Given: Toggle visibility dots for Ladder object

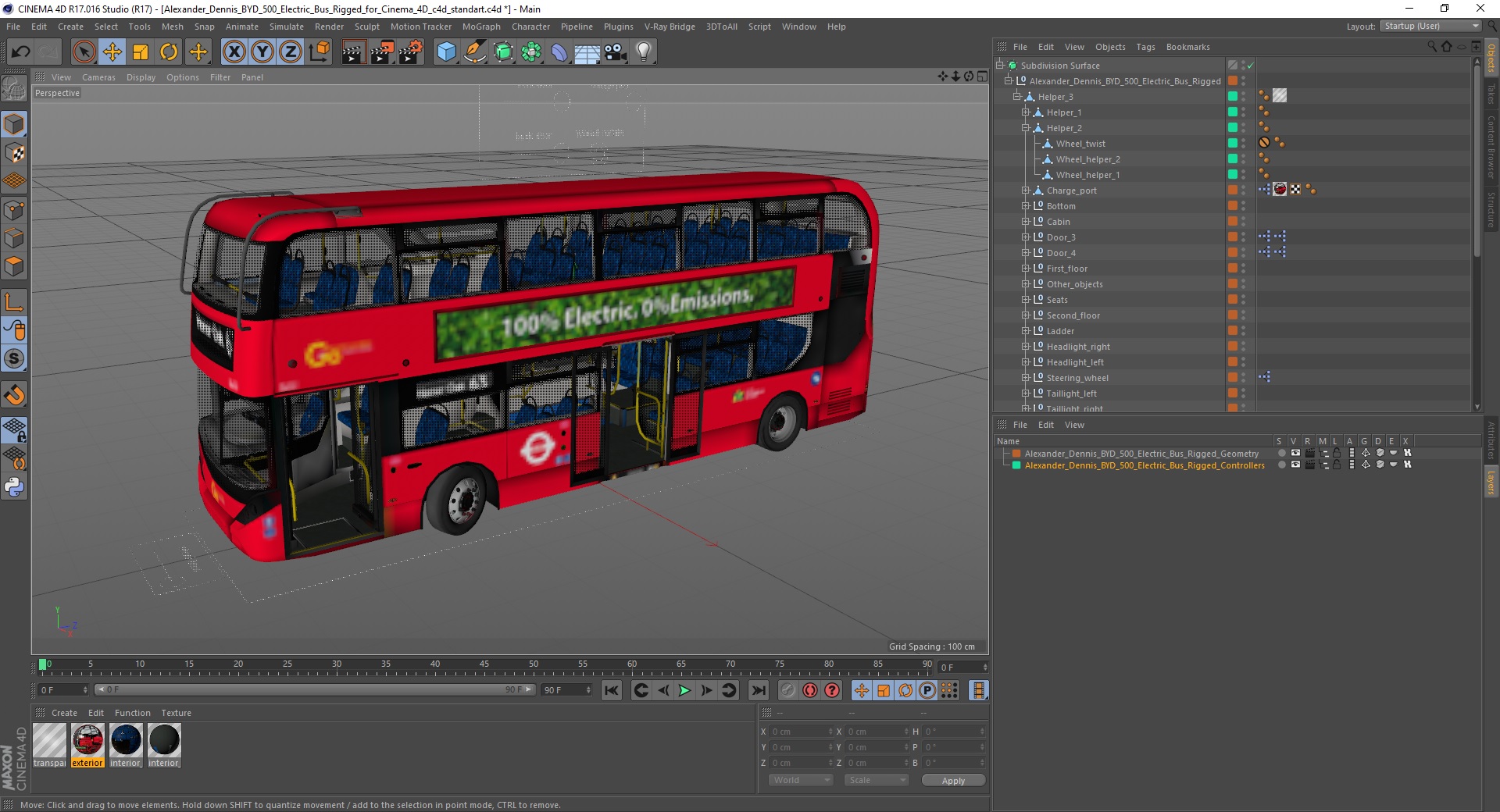Looking at the screenshot, I should 1243,331.
